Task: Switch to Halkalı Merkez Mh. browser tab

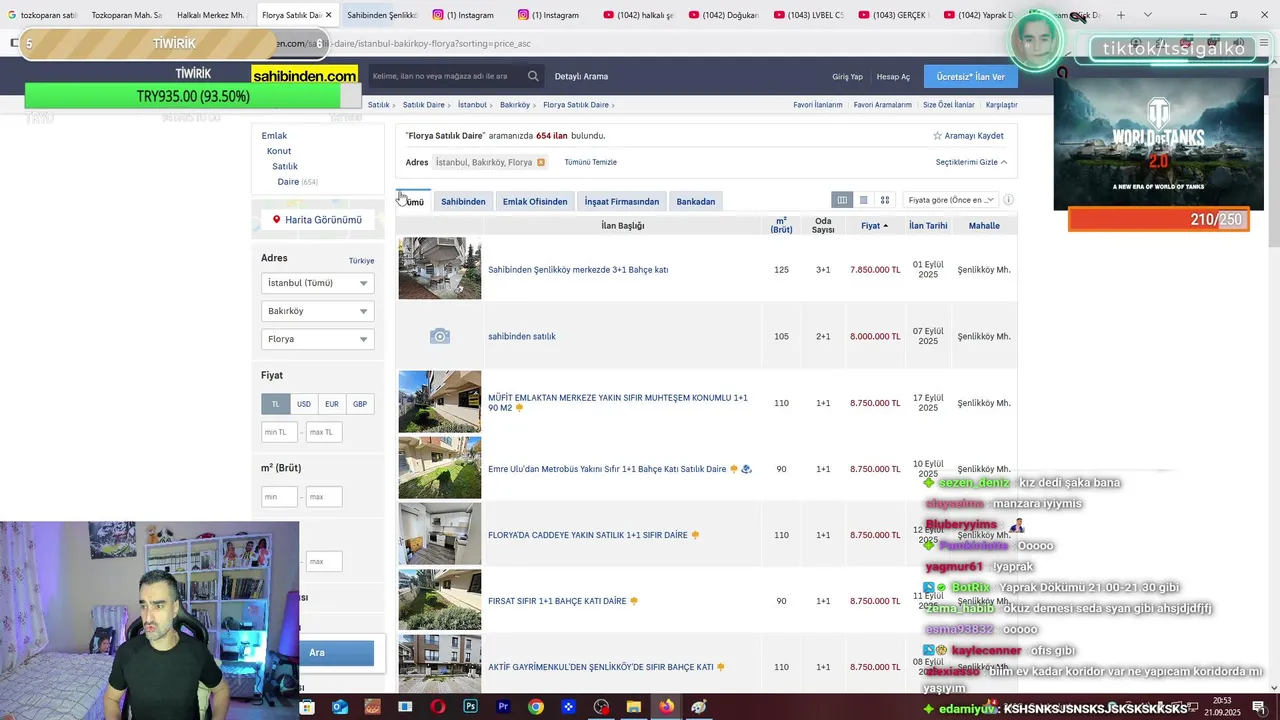Action: [210, 15]
